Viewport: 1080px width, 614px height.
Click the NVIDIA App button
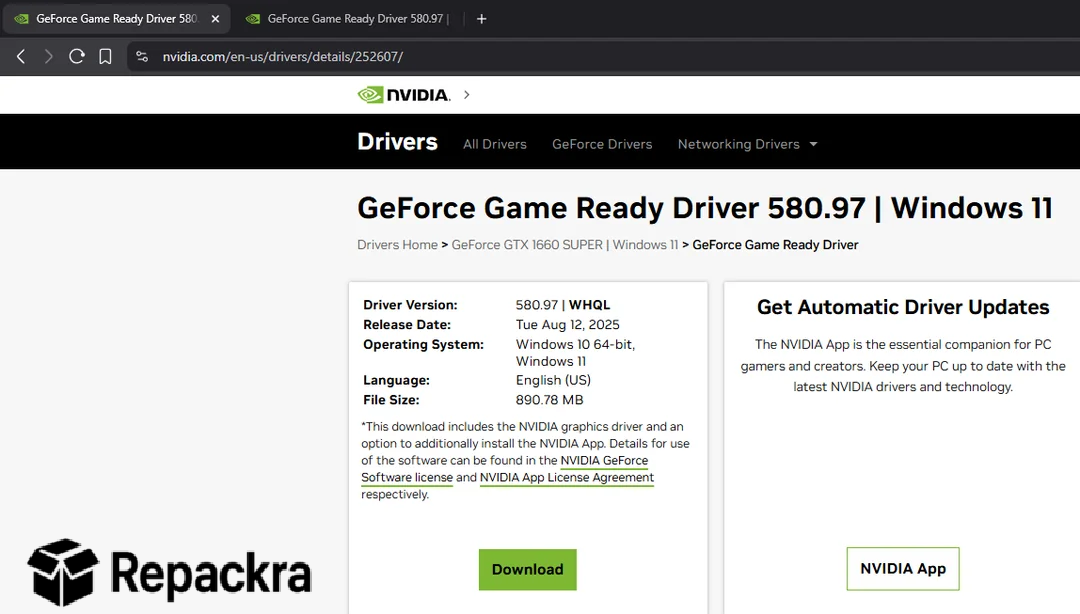tap(903, 569)
